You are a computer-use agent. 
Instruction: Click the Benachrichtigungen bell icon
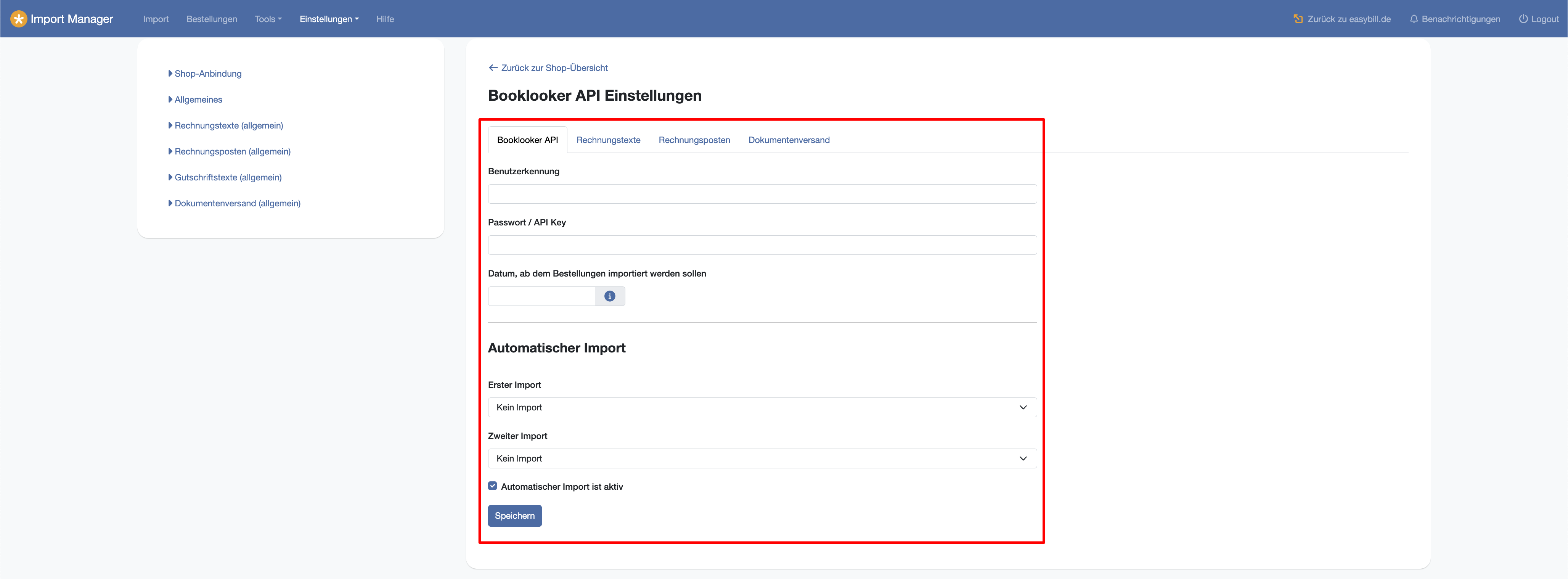1414,19
